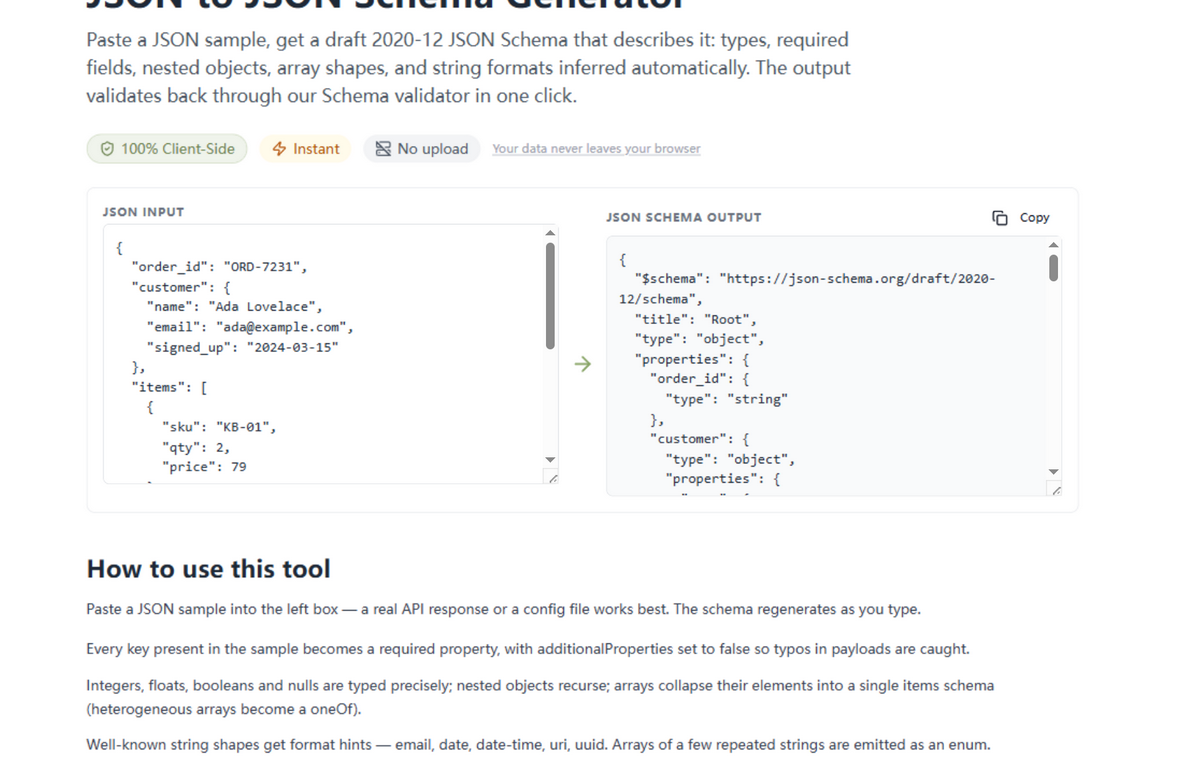Click the JSON SCHEMA OUTPUT label
Viewport: 1180px width, 760px height.
[683, 217]
